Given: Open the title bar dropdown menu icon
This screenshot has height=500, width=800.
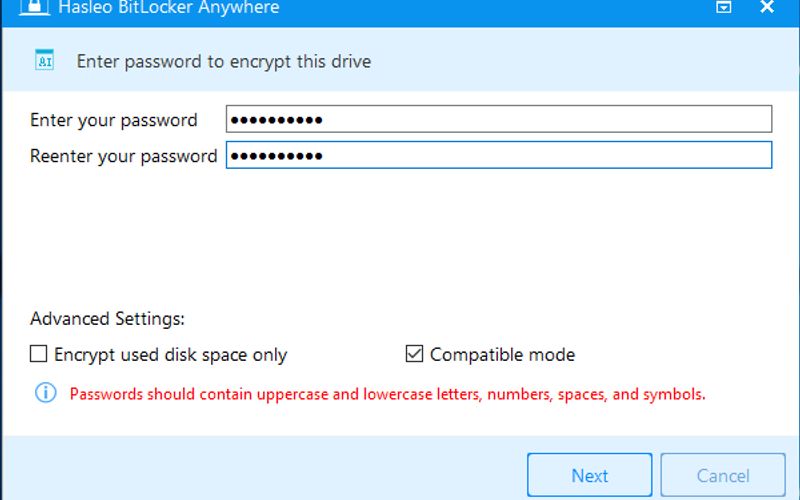Looking at the screenshot, I should (x=723, y=7).
